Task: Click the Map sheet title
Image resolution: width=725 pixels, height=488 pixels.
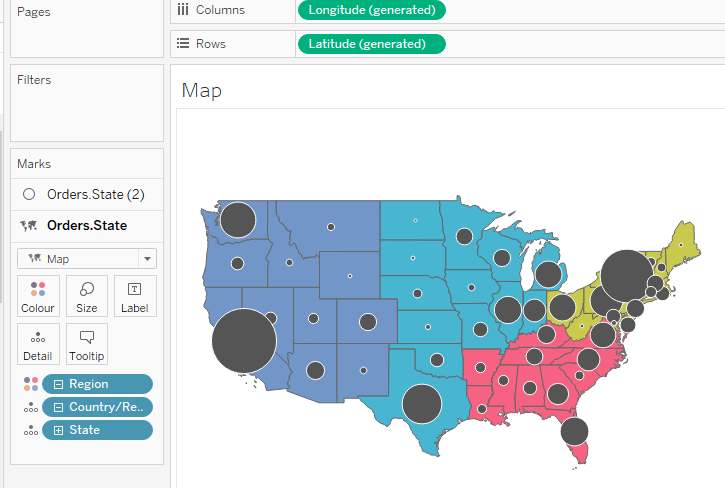Action: [x=202, y=91]
